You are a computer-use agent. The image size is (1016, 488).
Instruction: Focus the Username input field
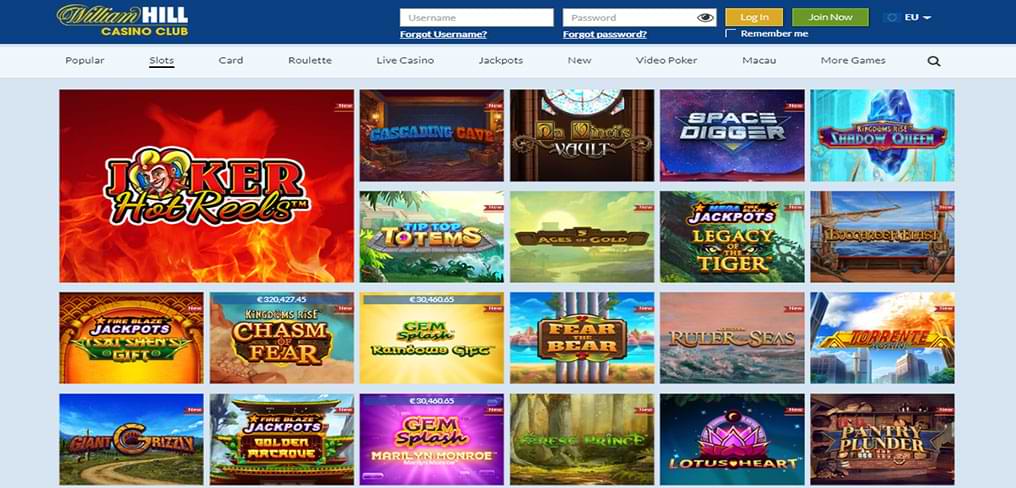click(x=476, y=17)
